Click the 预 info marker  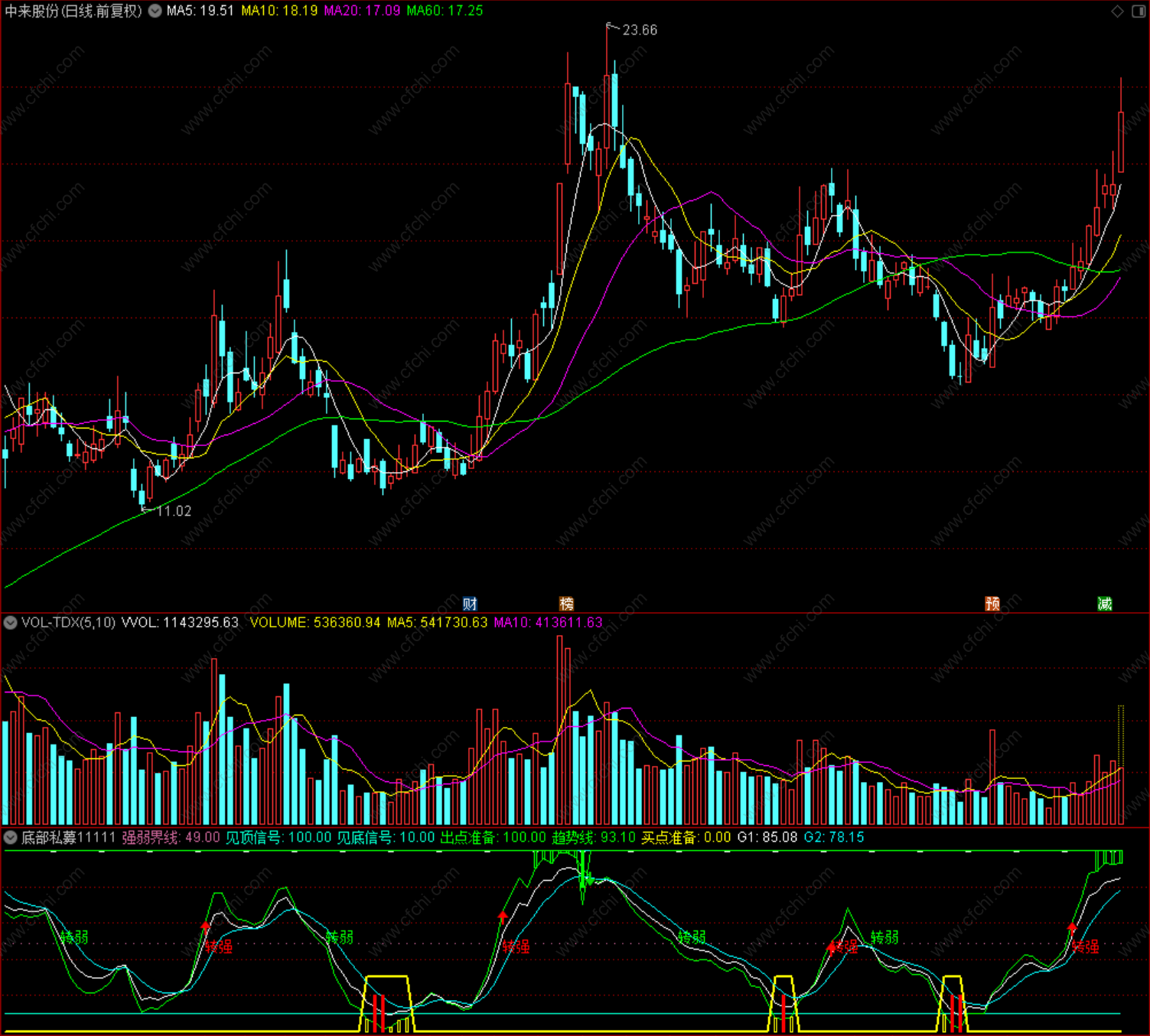click(x=992, y=604)
